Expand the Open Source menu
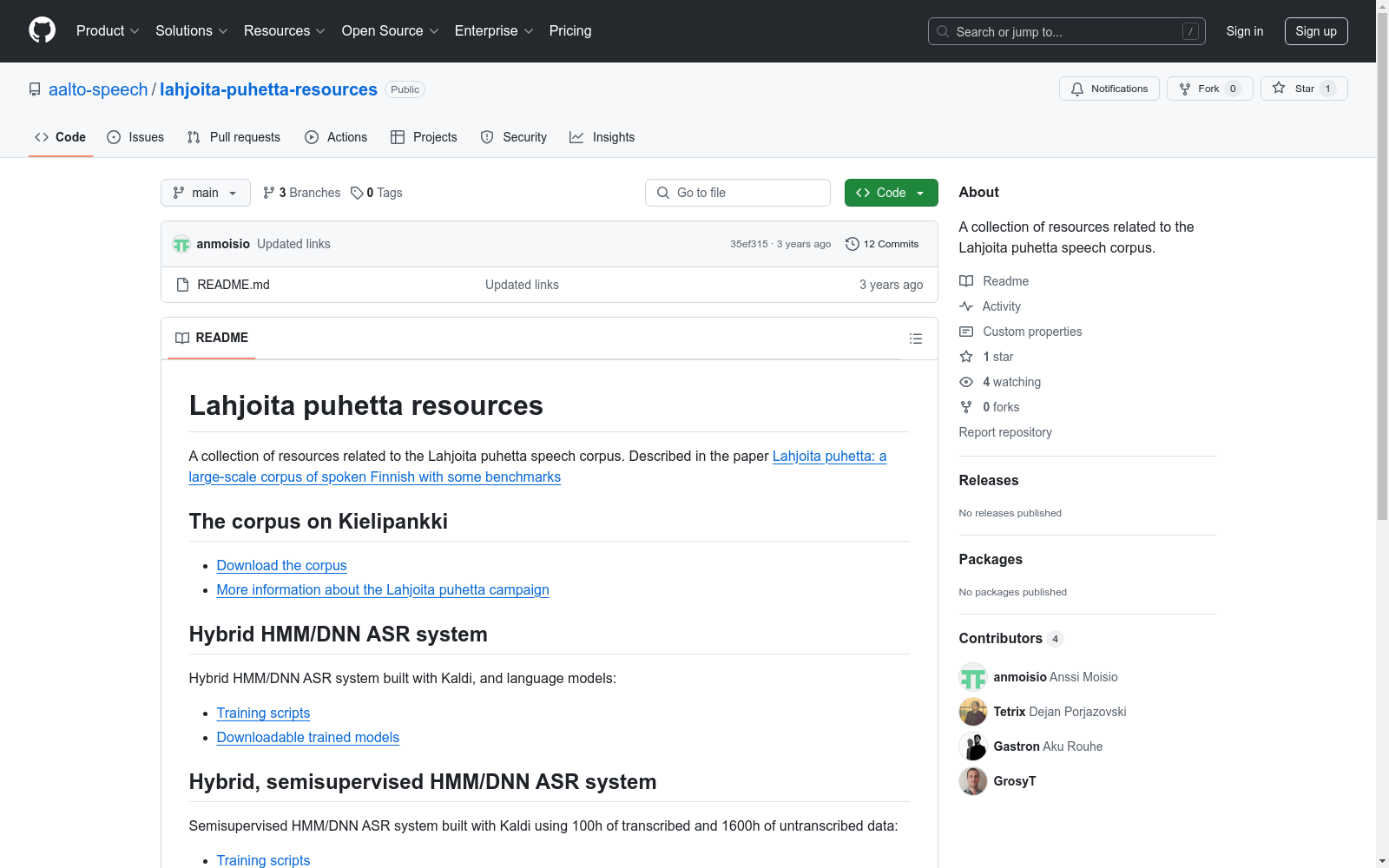The image size is (1389, 868). [x=390, y=30]
